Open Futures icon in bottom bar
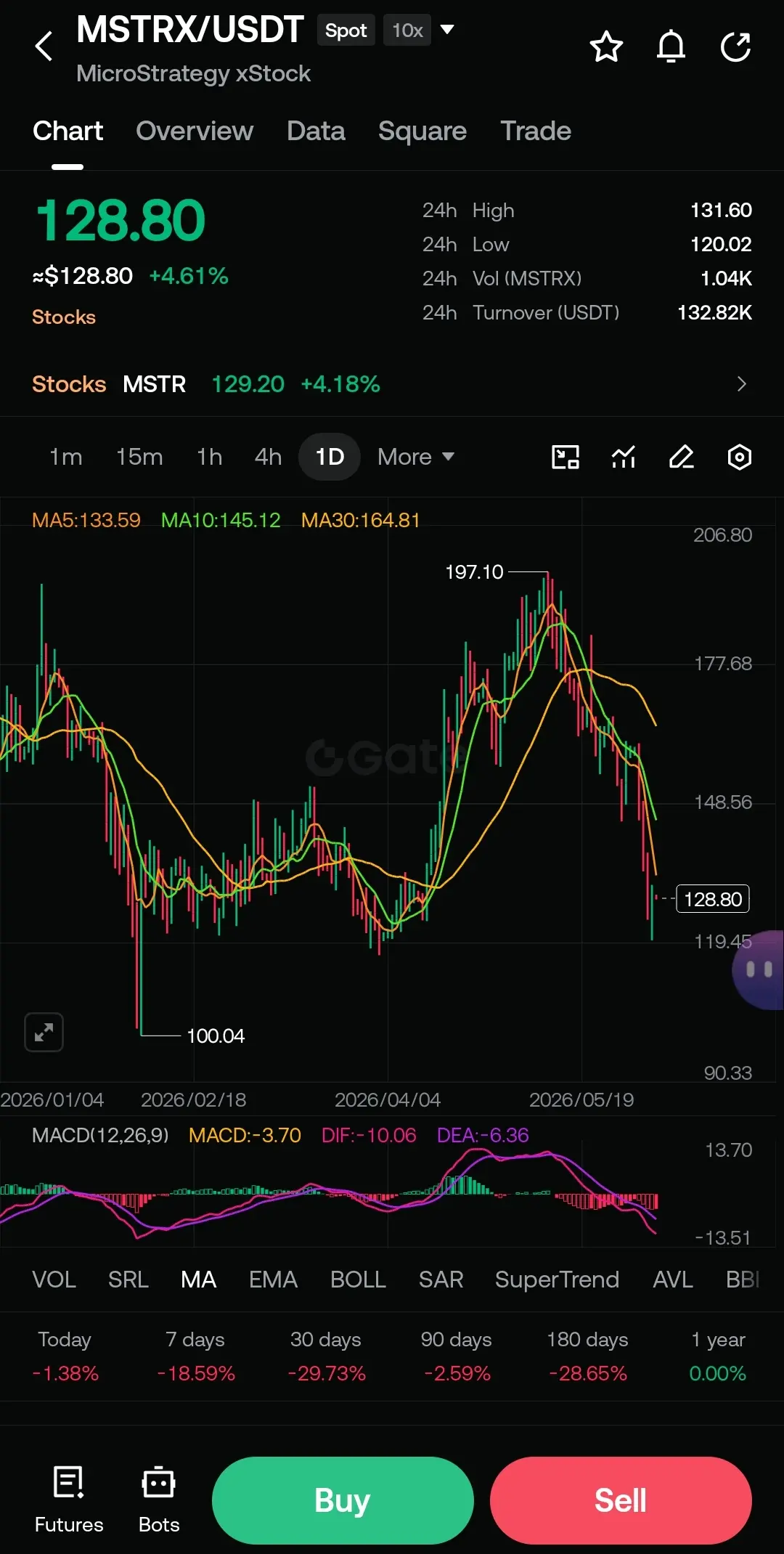 [x=69, y=1499]
